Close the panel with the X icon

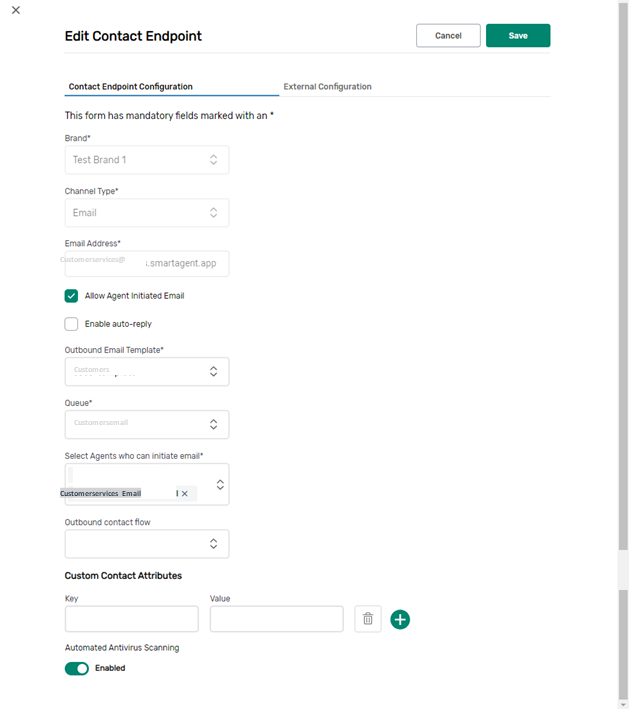pyautogui.click(x=15, y=10)
